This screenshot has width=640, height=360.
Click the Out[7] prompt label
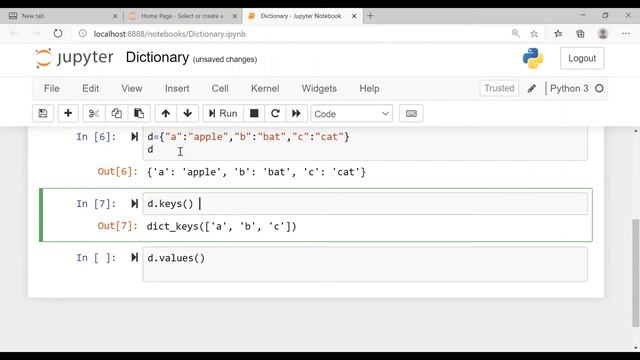118,226
